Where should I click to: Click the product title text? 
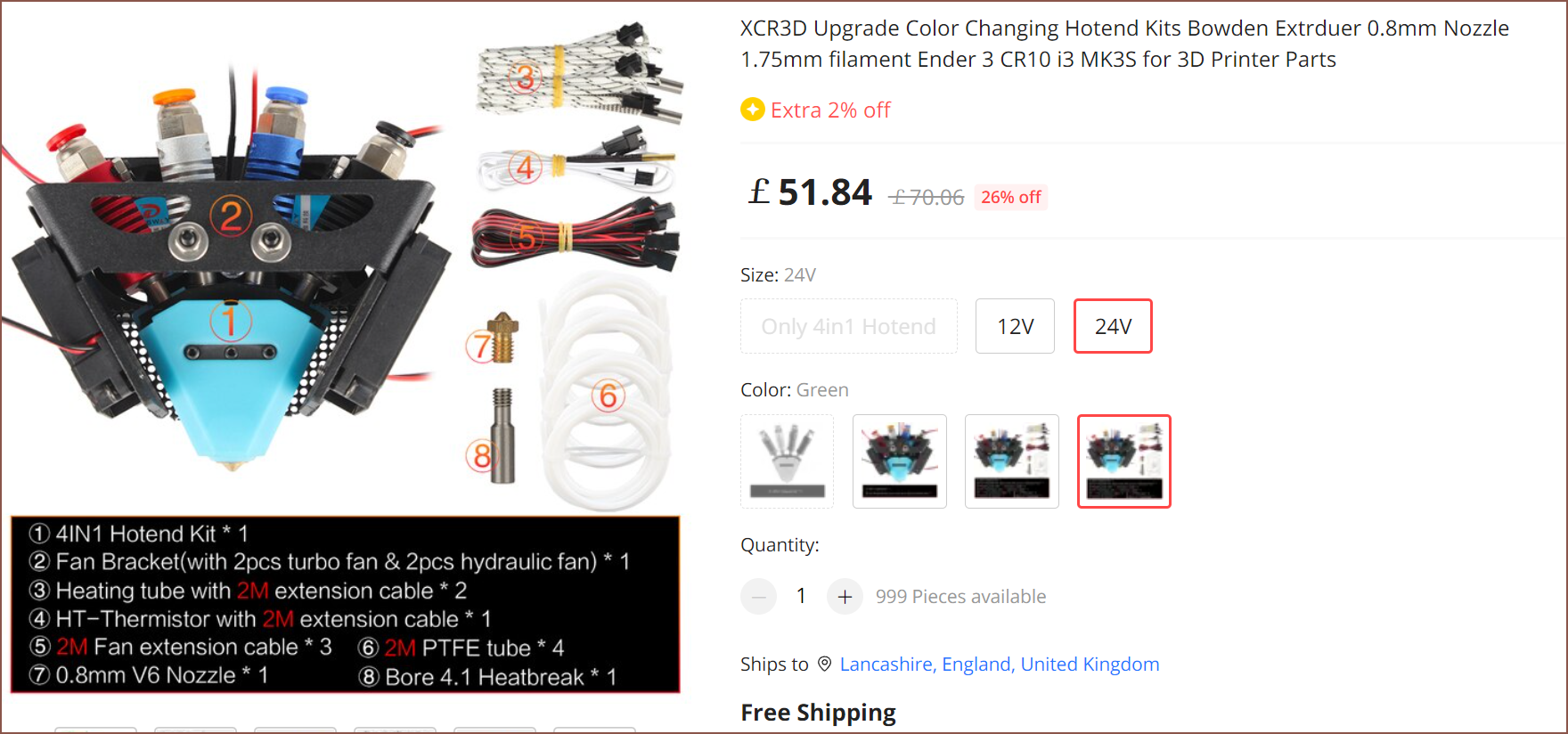(1124, 44)
